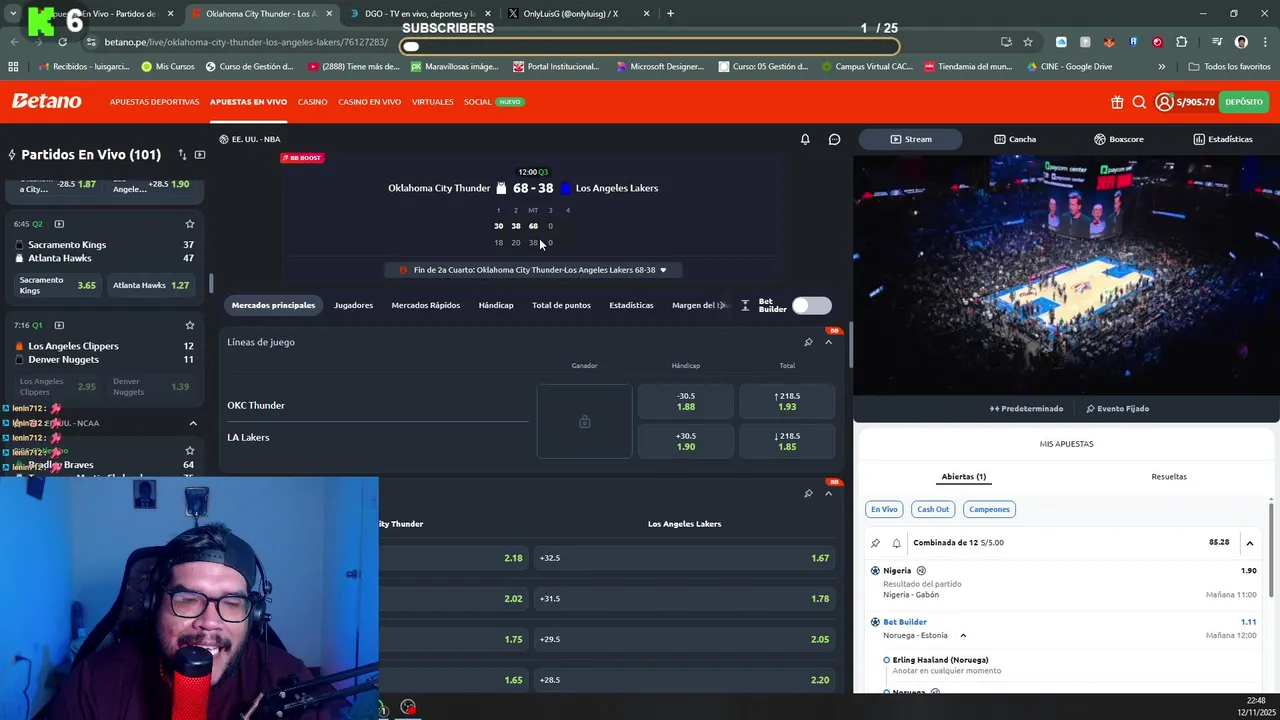This screenshot has width=1280, height=720.
Task: Open the Mercados principales tab
Action: click(x=273, y=305)
